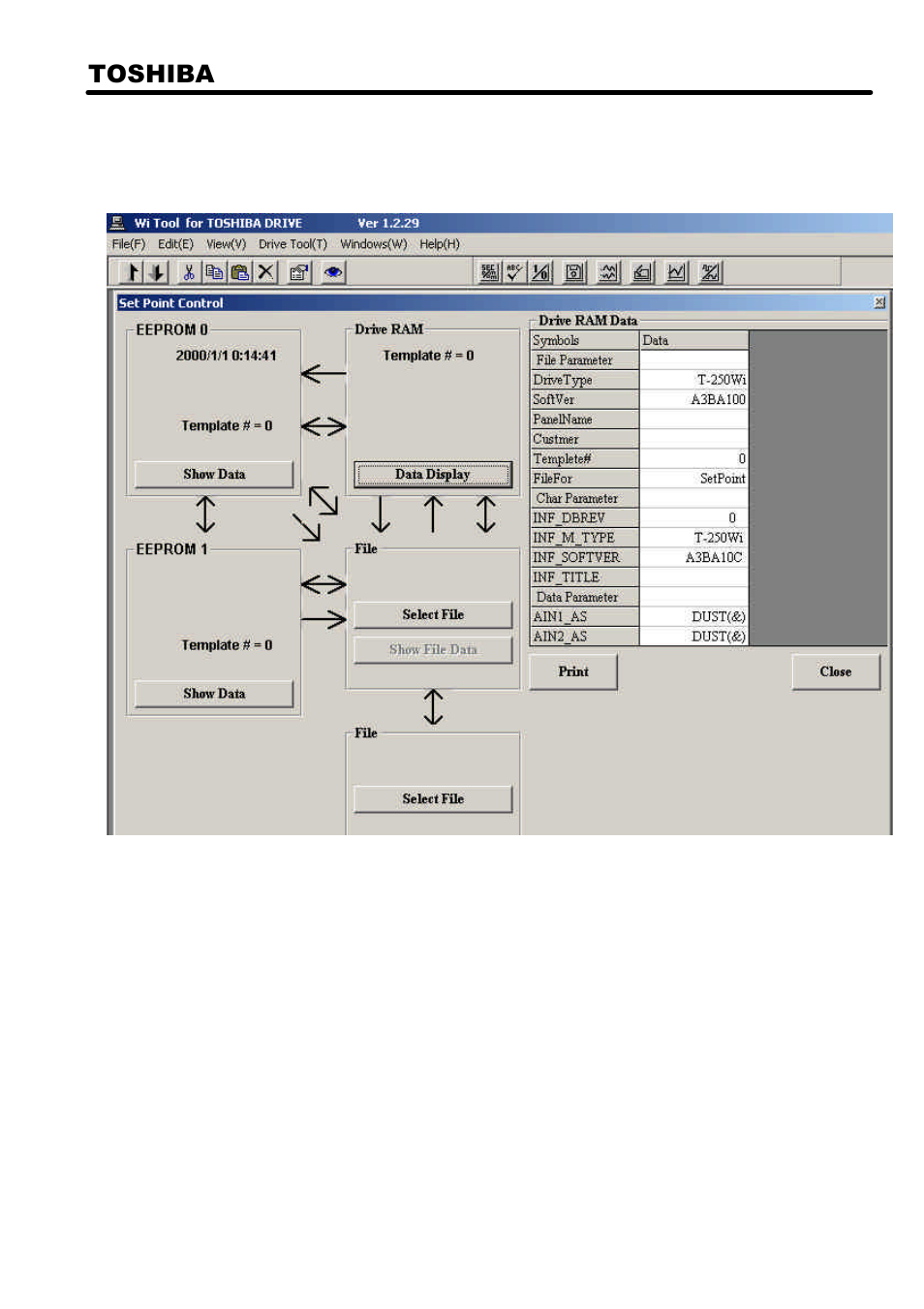Screen dimensions: 924x1309
Task: Click the left-arrow graph toolbar icon
Action: [642, 272]
